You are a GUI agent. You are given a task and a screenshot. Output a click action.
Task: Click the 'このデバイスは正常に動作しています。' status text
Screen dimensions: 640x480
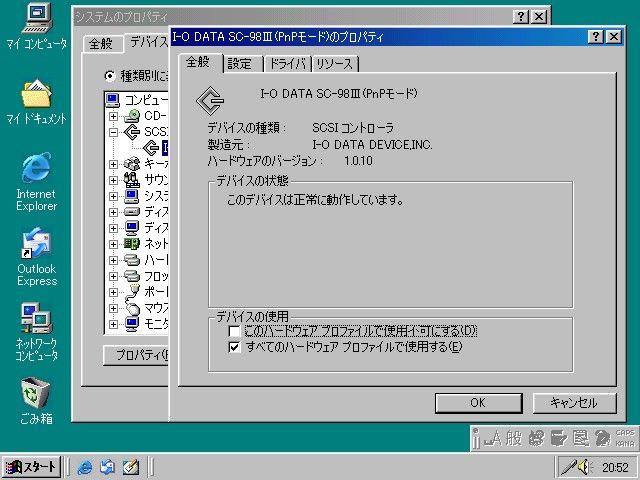tap(315, 200)
